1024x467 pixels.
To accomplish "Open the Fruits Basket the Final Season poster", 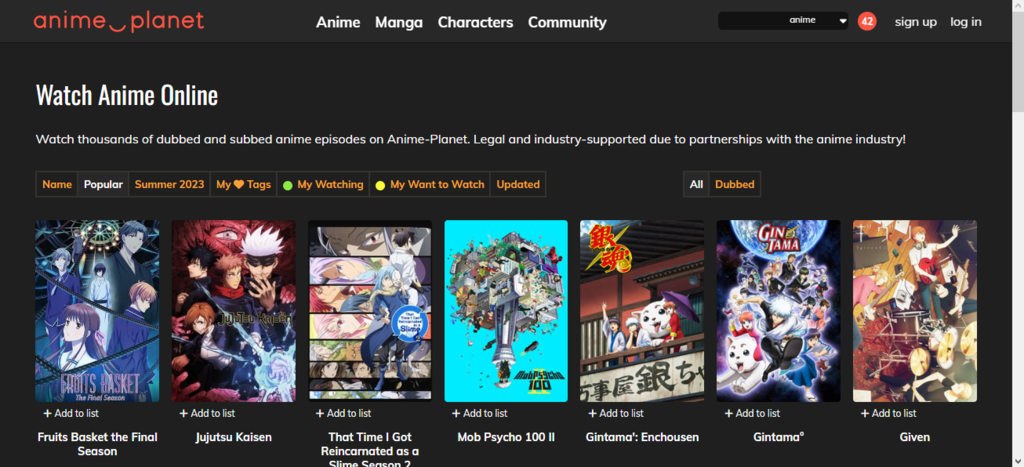I will (97, 311).
